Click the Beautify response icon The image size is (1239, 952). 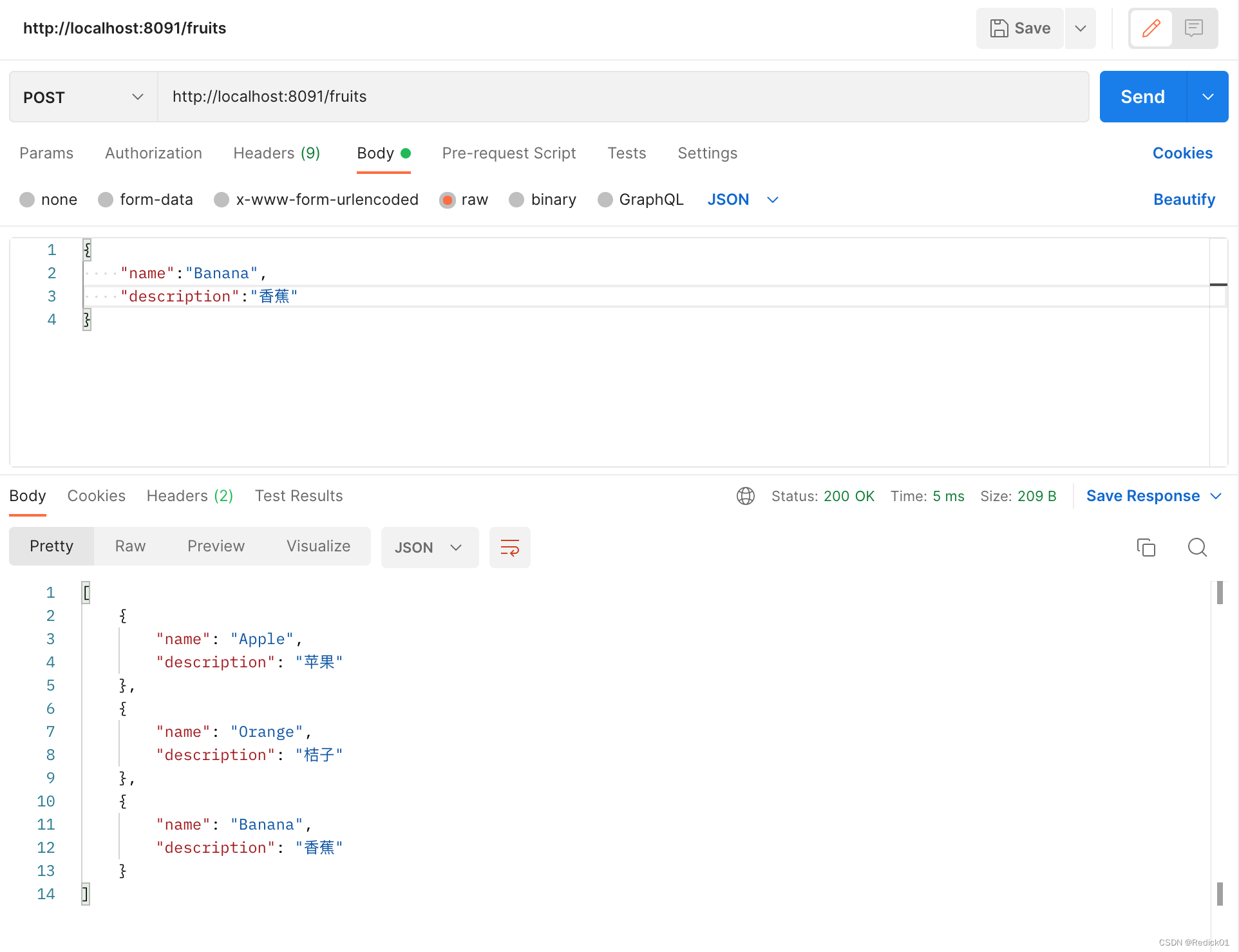[x=510, y=546]
